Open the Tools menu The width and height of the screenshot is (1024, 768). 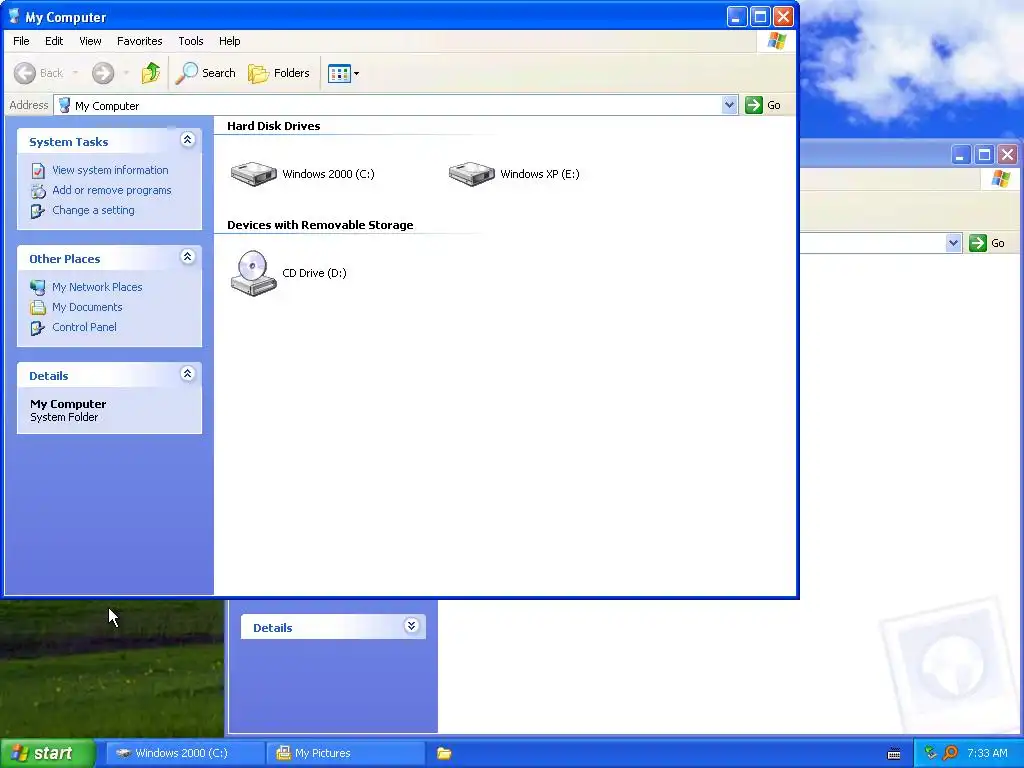[191, 41]
